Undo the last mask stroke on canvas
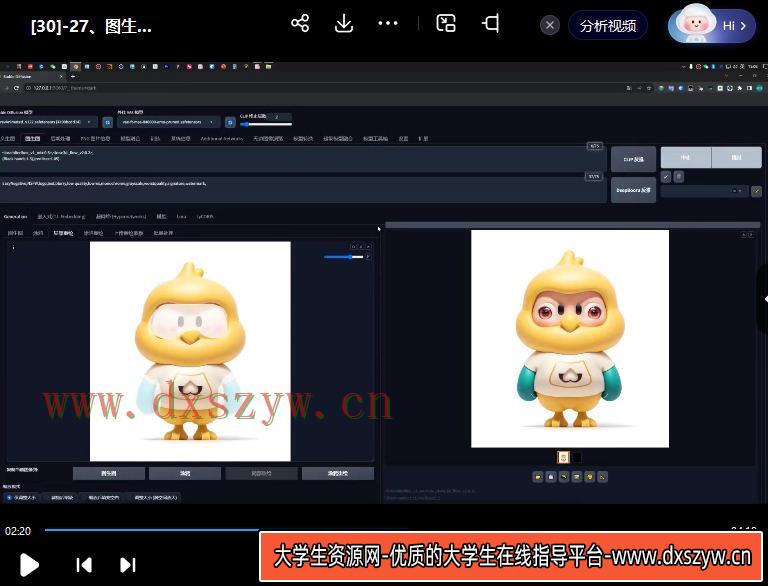This screenshot has height=586, width=768. pos(354,246)
